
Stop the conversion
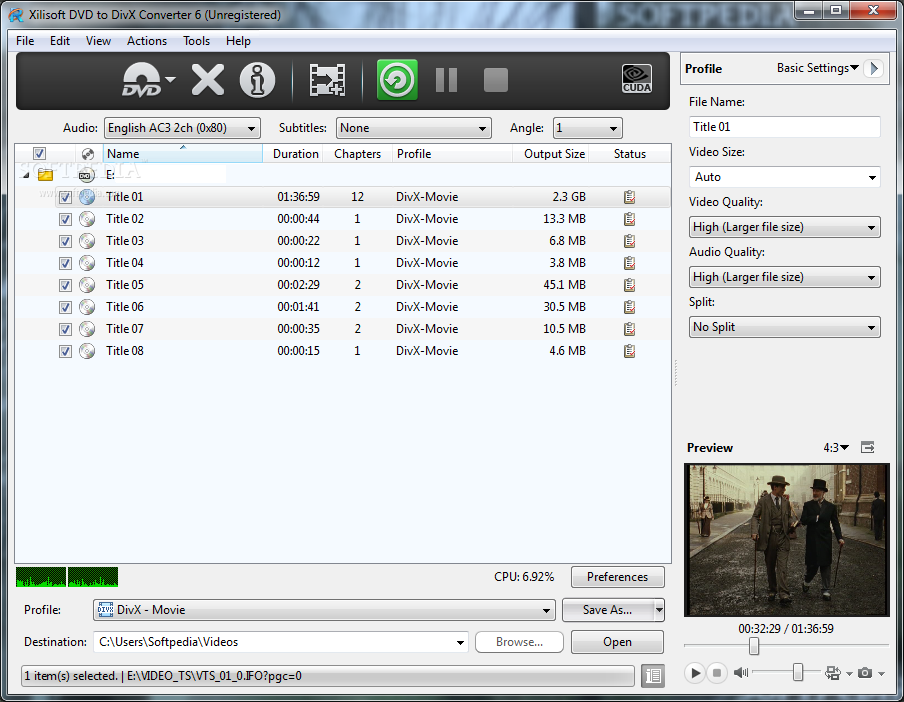(x=496, y=80)
